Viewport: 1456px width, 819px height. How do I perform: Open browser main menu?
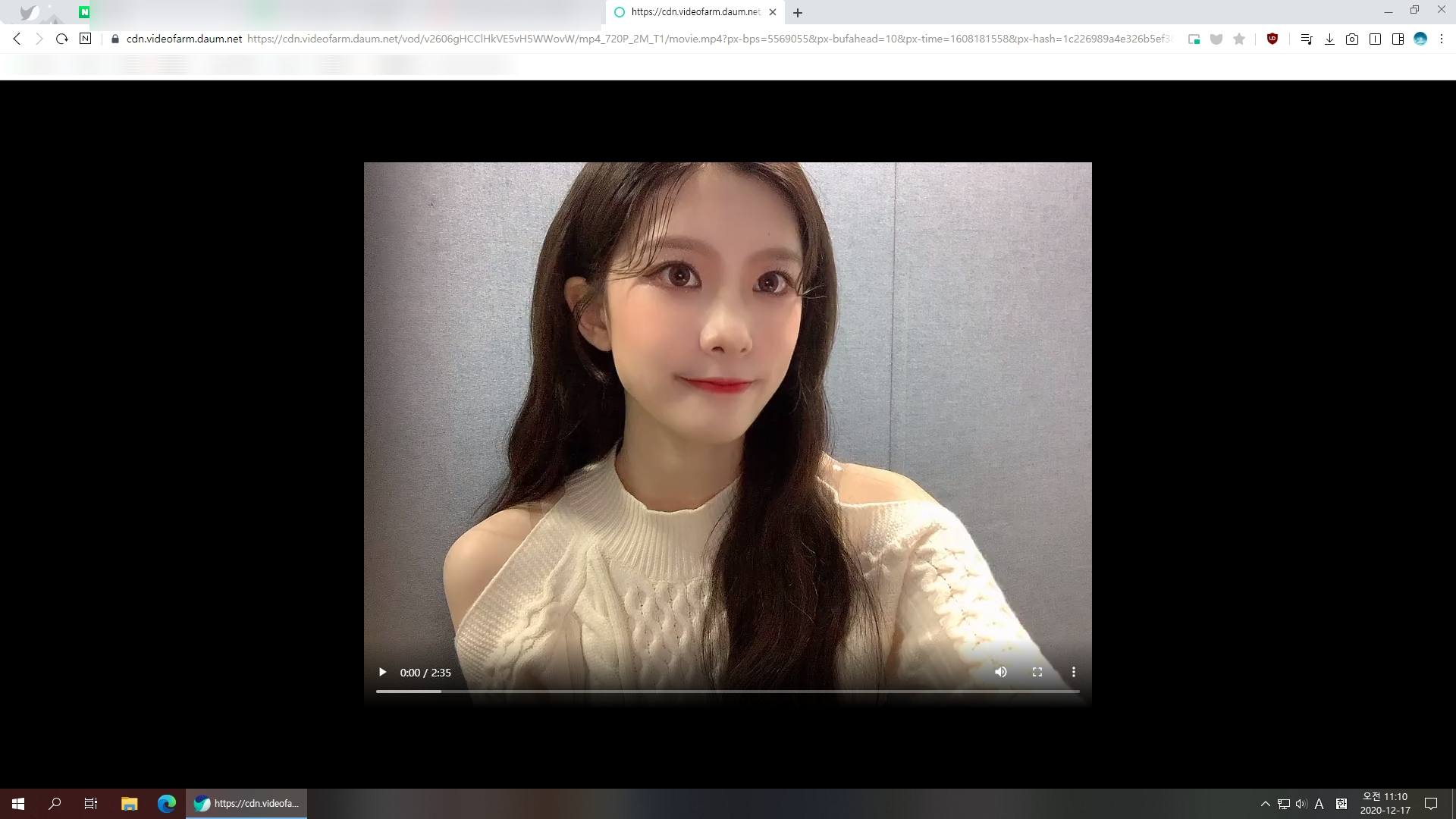(1442, 39)
